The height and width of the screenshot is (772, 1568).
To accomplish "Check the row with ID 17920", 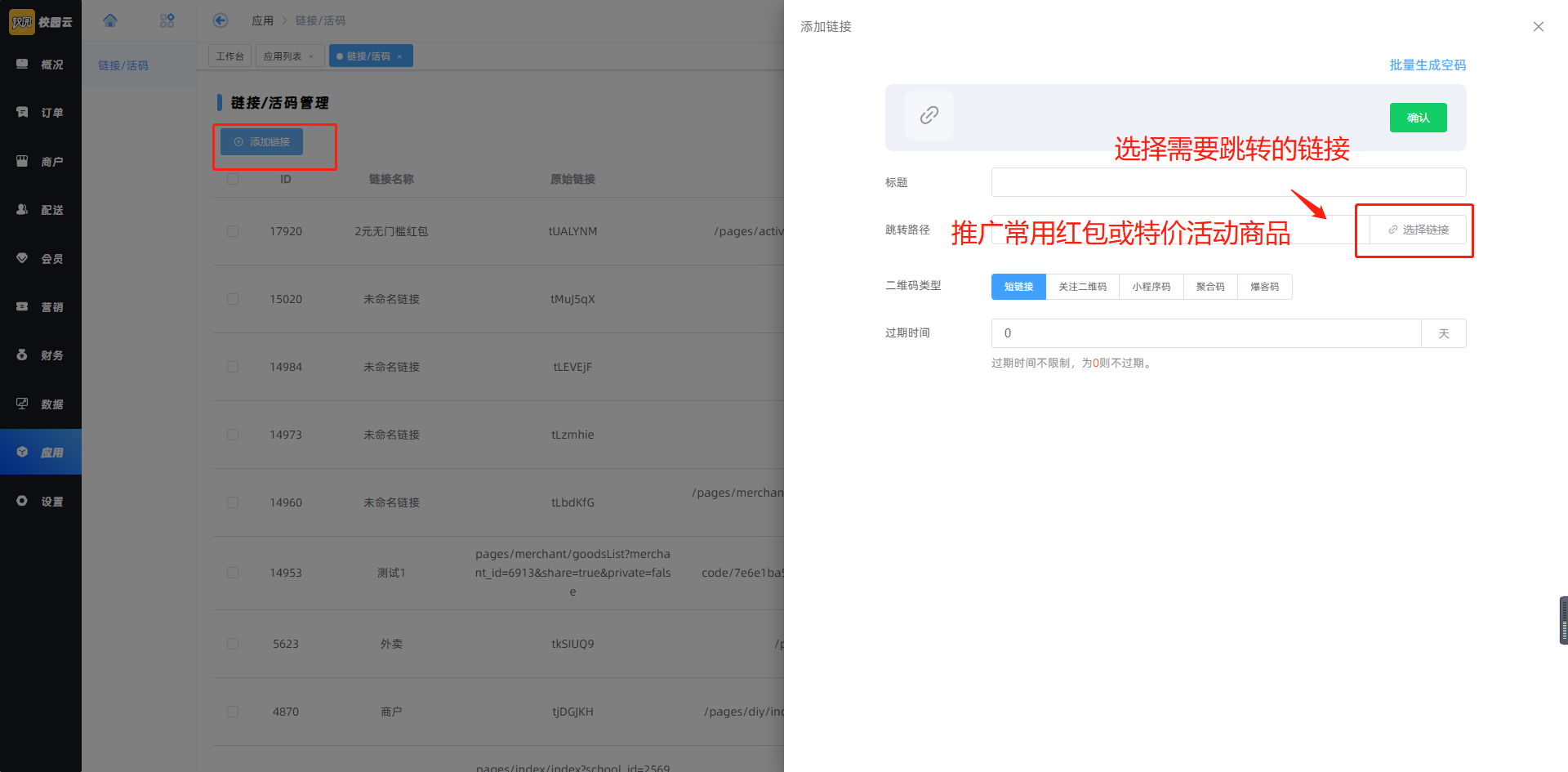I will [x=233, y=231].
